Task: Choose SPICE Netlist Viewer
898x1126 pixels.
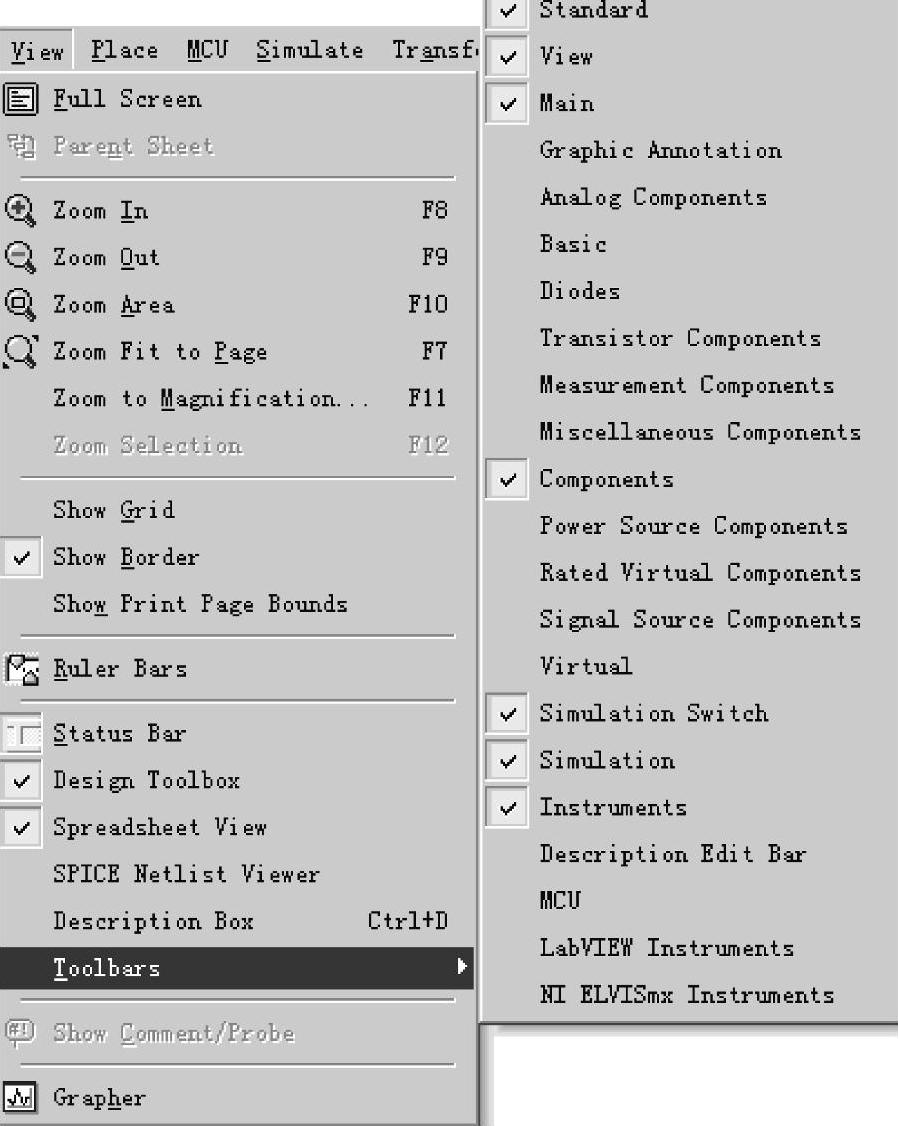Action: (x=186, y=874)
